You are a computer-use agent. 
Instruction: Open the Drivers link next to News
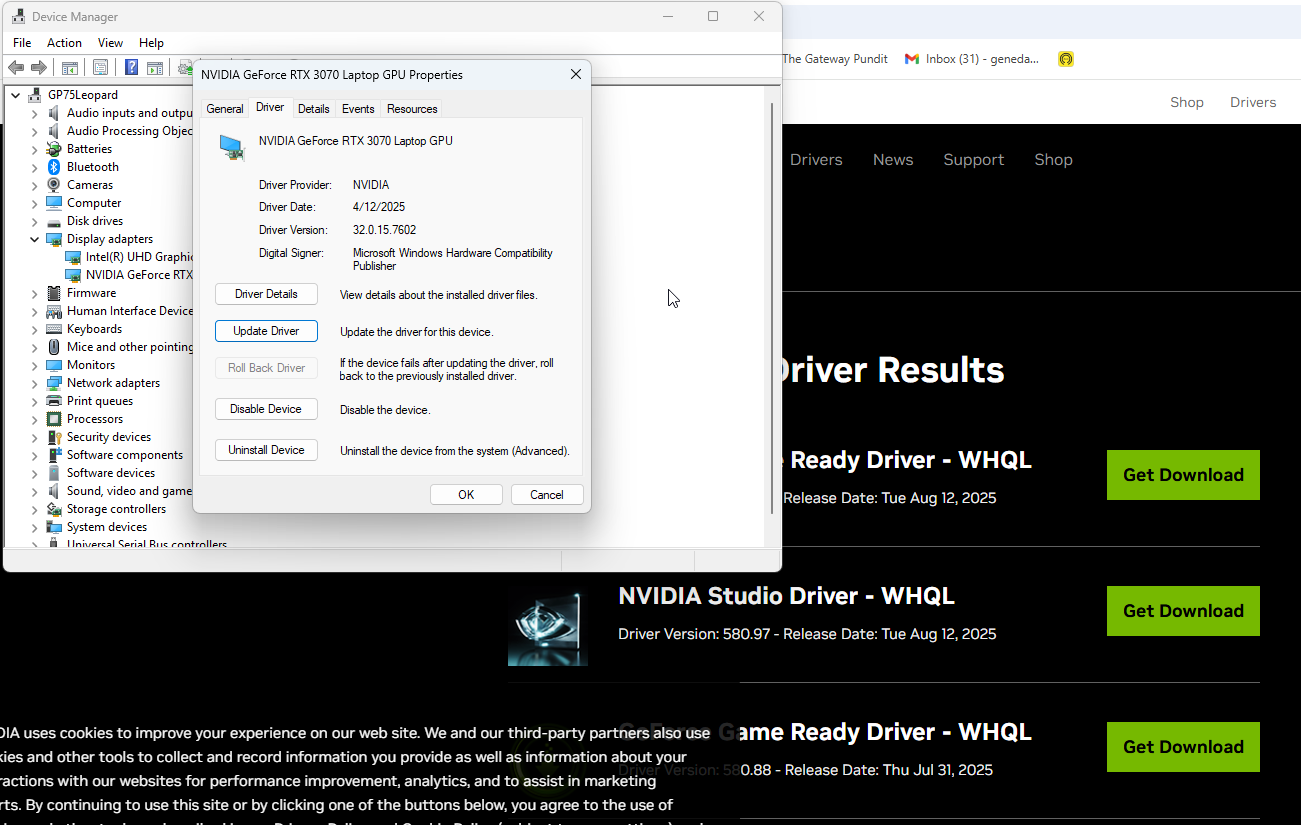(816, 160)
